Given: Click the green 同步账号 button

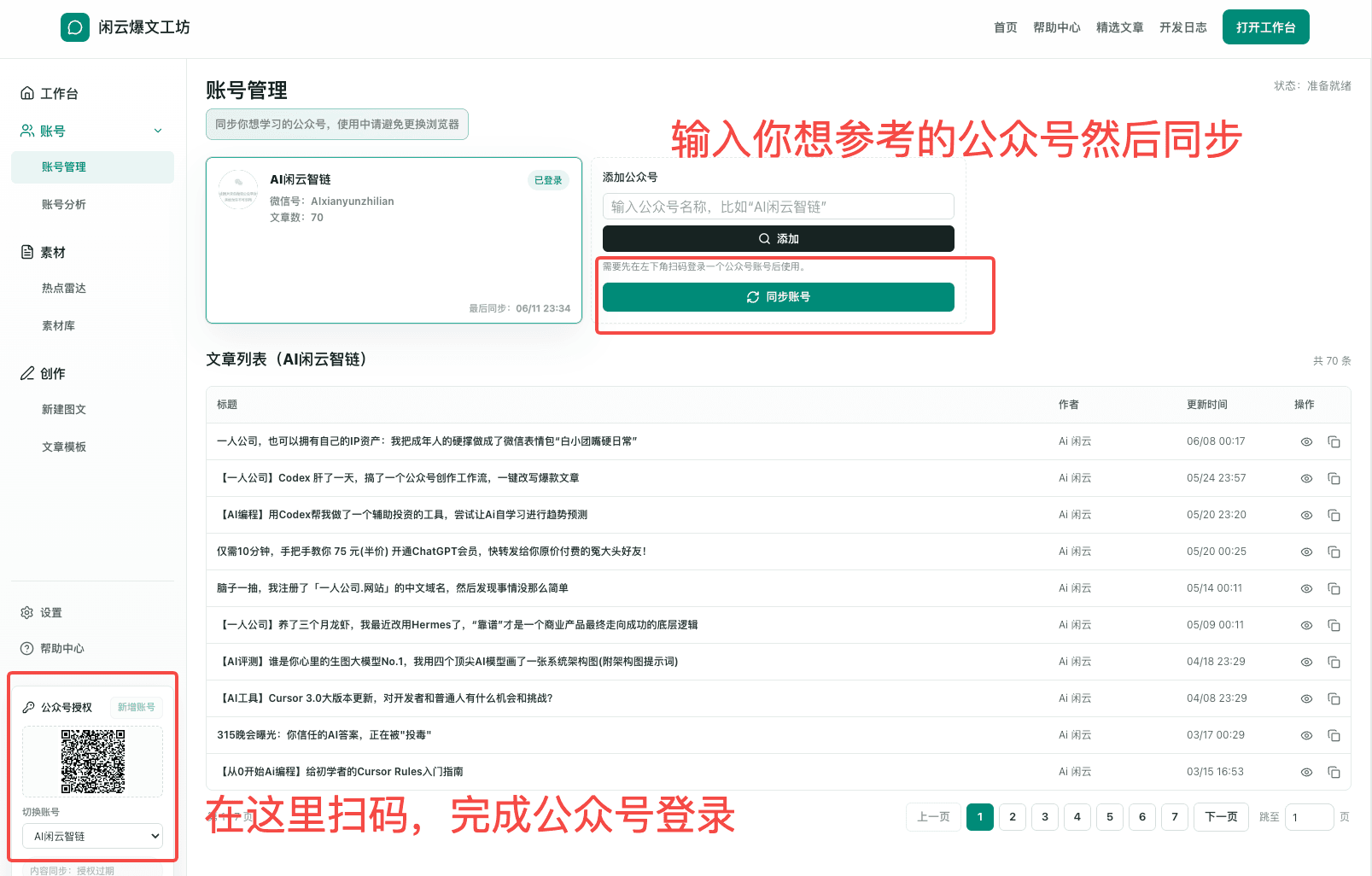Looking at the screenshot, I should (x=779, y=297).
